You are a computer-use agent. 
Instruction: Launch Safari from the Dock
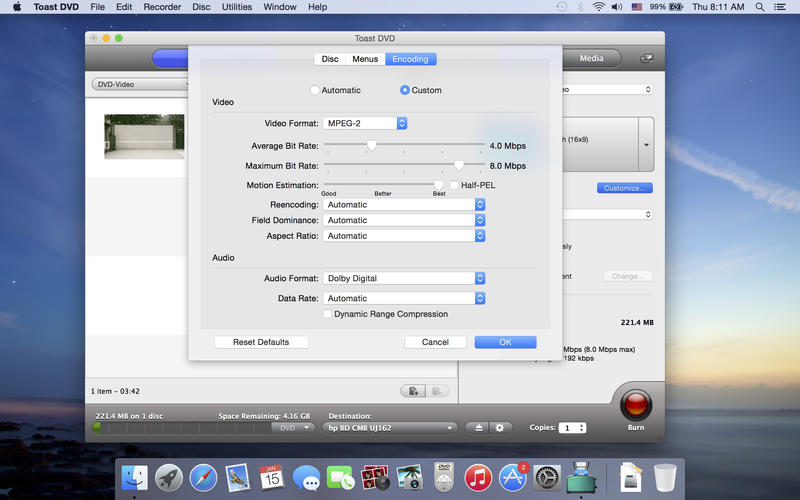point(203,477)
